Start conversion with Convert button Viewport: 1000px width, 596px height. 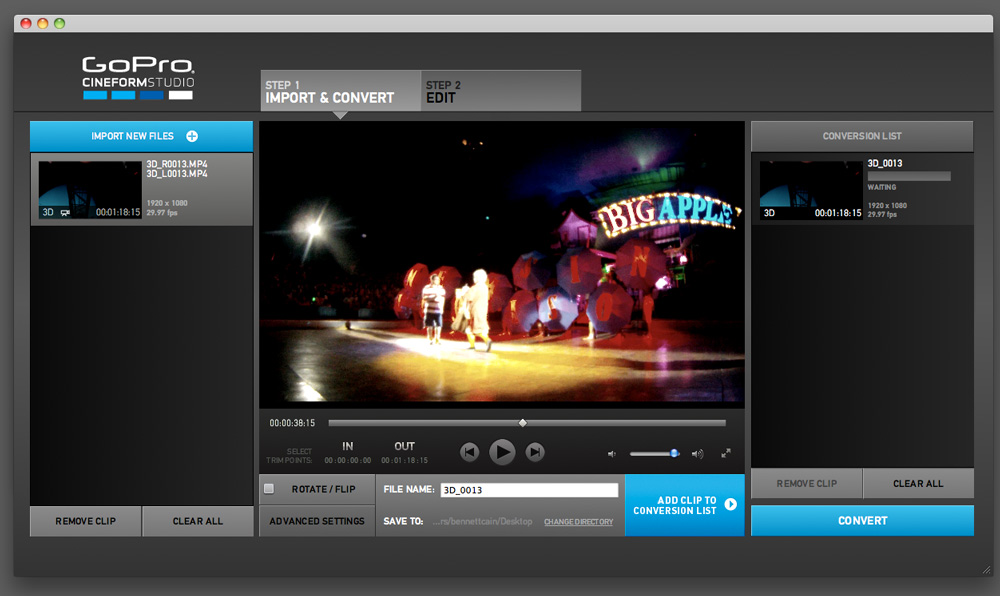[862, 521]
